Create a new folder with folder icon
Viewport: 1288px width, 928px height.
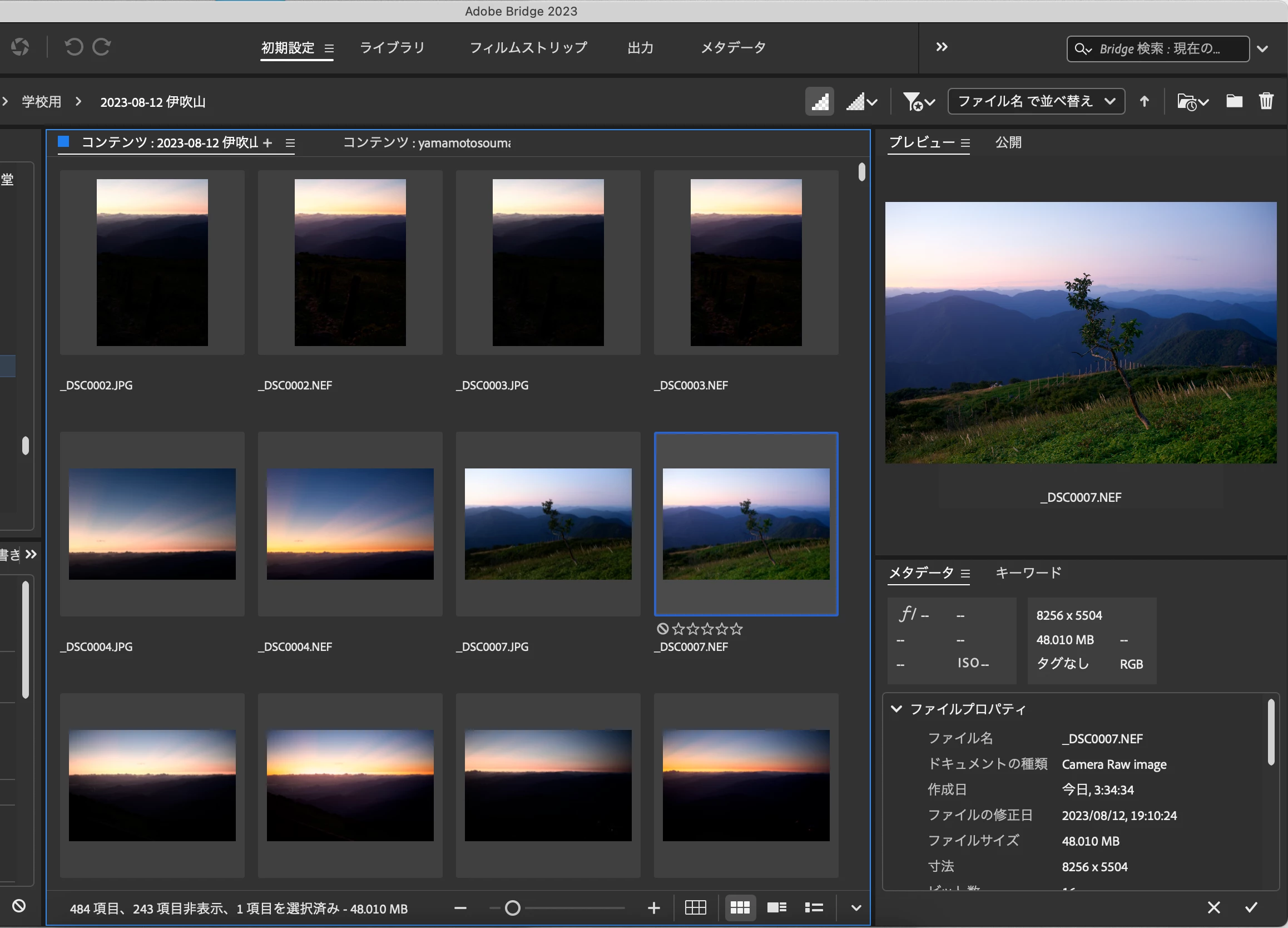(x=1233, y=102)
